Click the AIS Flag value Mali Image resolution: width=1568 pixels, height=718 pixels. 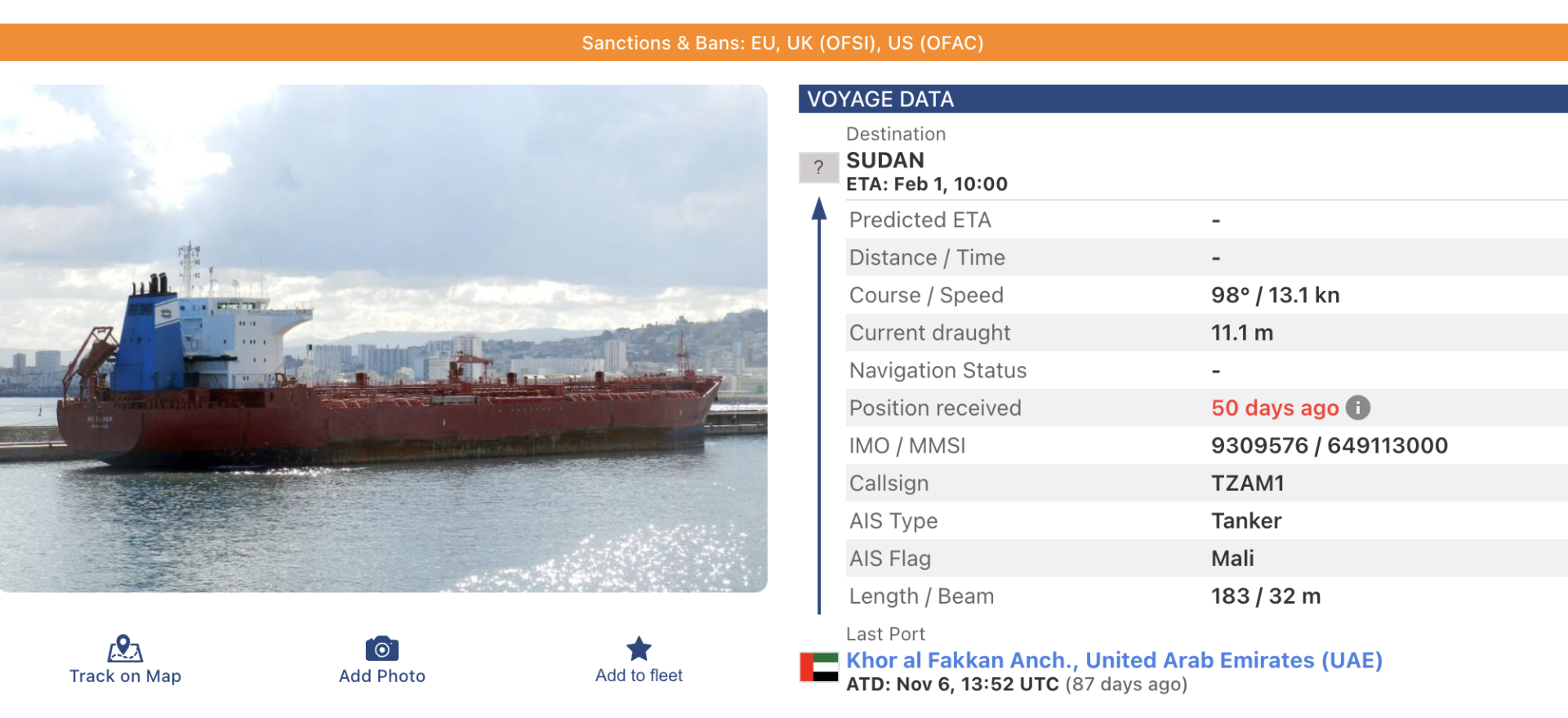pyautogui.click(x=1232, y=559)
